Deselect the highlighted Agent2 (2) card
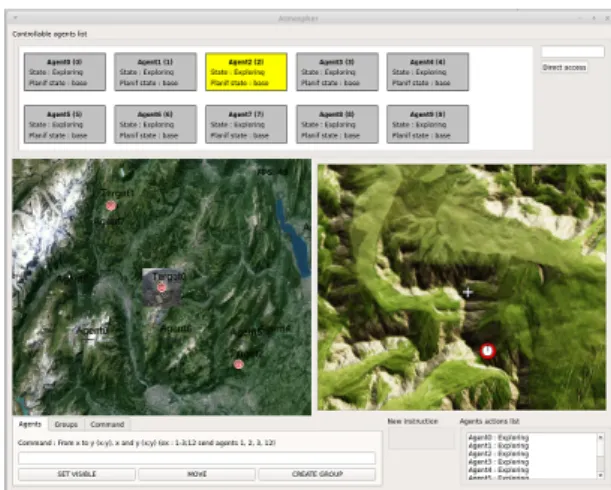This screenshot has height=490, width=611. pos(246,72)
